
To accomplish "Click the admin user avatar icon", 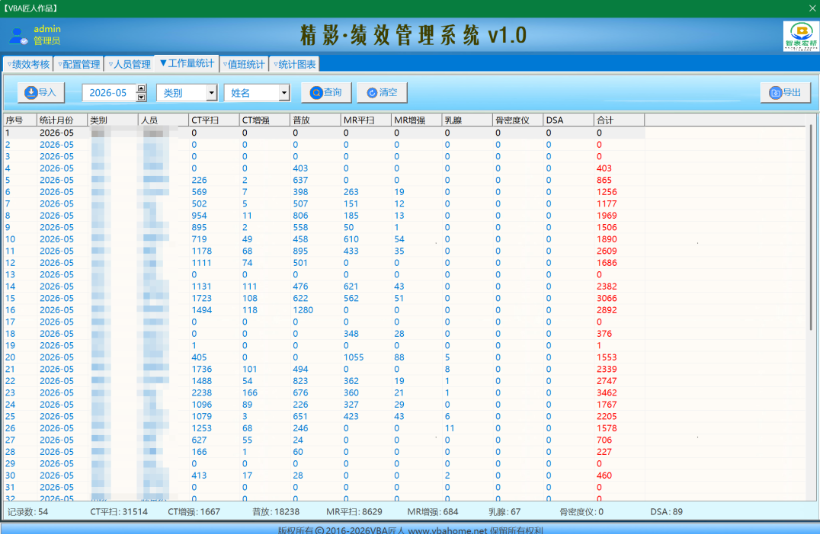I will point(18,36).
